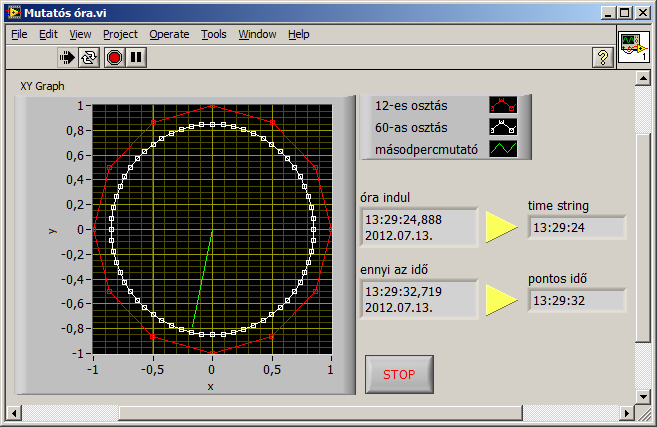
Task: Click the x axis label
Action: [x=210, y=386]
